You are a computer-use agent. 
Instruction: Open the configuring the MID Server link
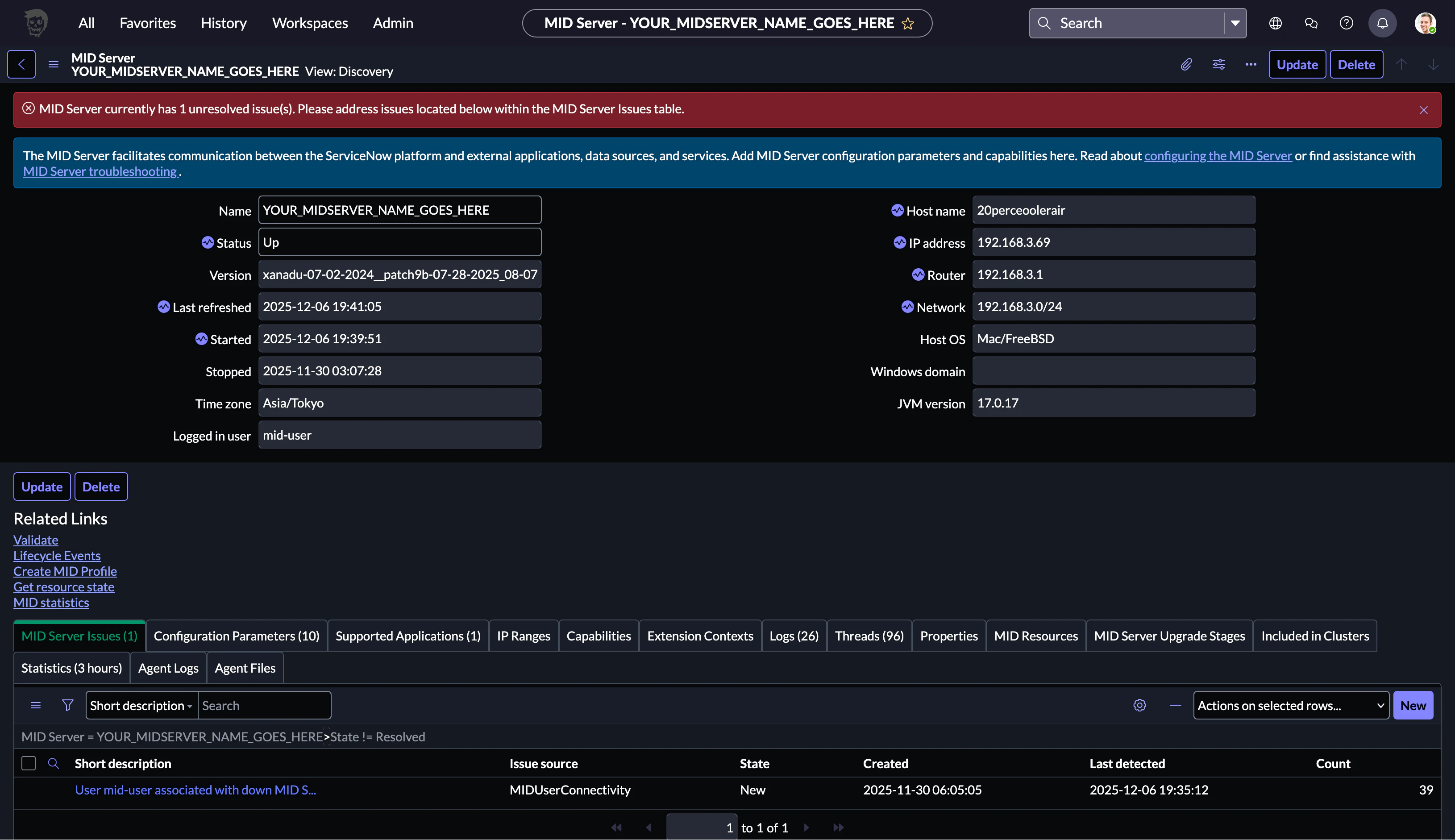pos(1218,156)
